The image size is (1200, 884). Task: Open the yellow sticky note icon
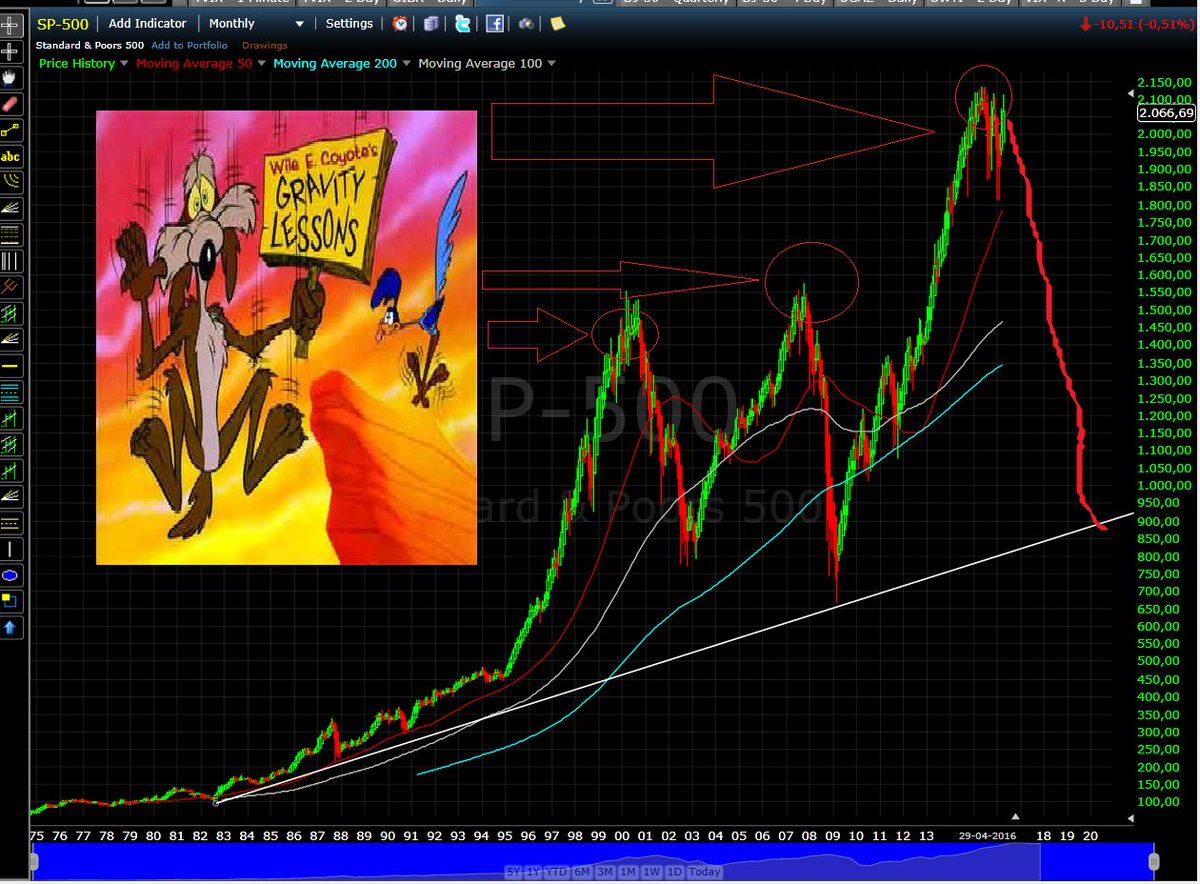tap(557, 23)
